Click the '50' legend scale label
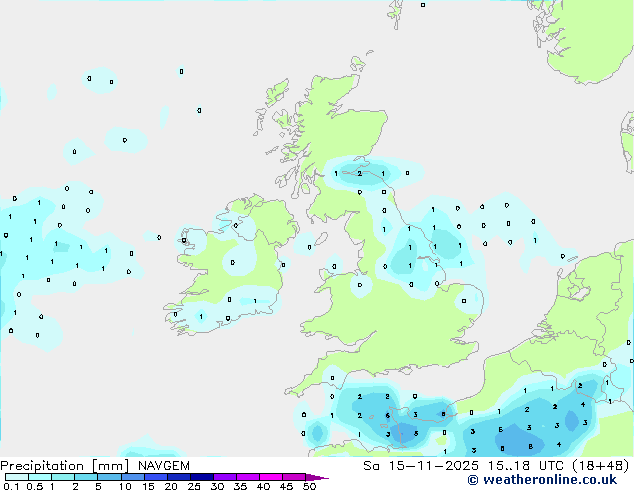The width and height of the screenshot is (634, 490). click(309, 486)
